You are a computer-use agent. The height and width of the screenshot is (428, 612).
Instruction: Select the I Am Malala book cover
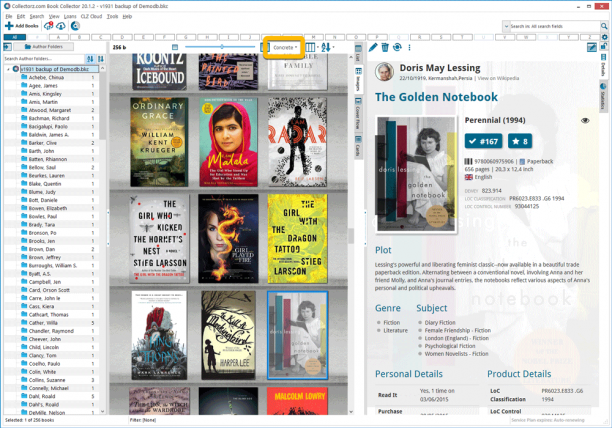(229, 142)
